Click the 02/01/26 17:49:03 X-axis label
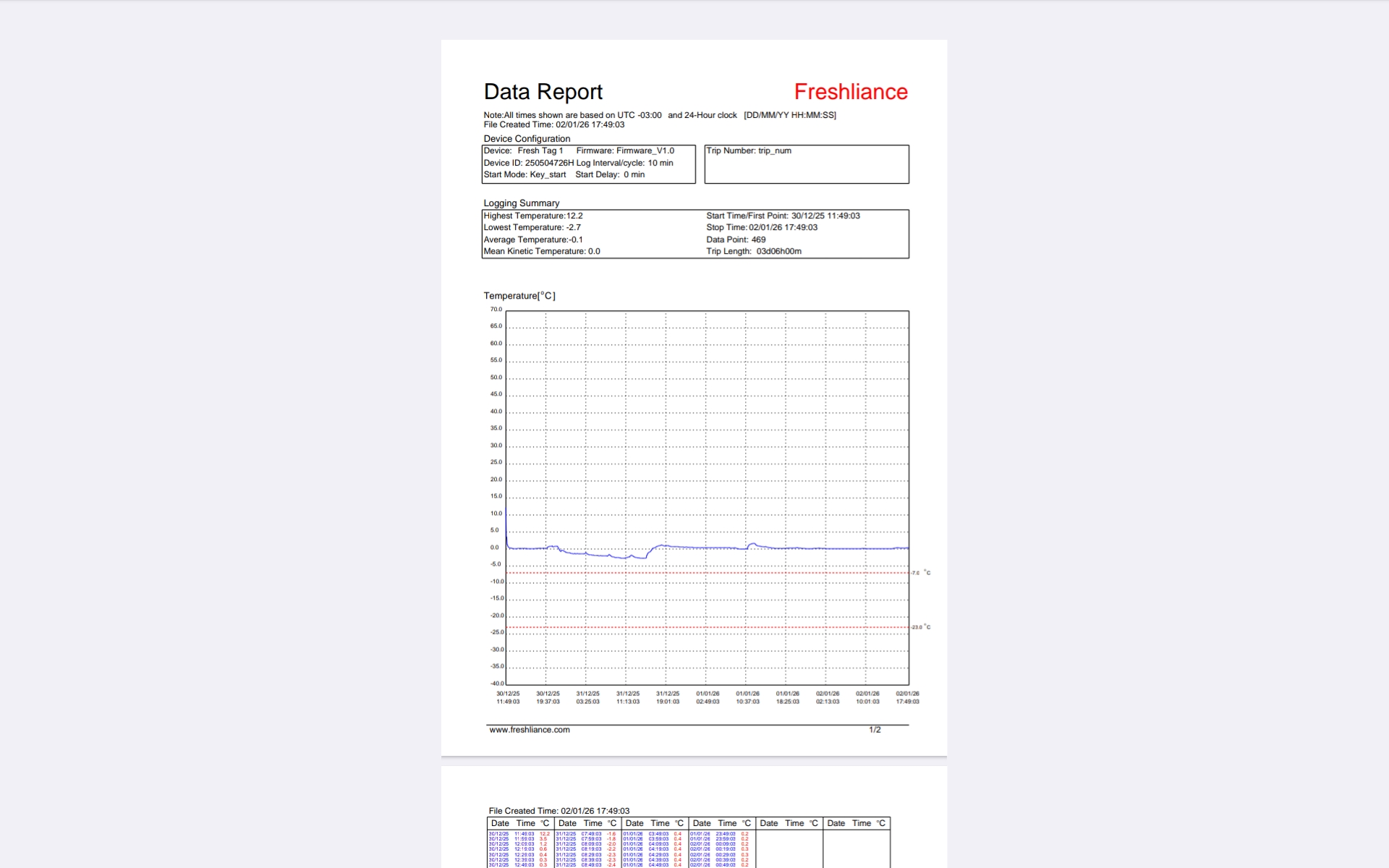1389x868 pixels. click(907, 697)
